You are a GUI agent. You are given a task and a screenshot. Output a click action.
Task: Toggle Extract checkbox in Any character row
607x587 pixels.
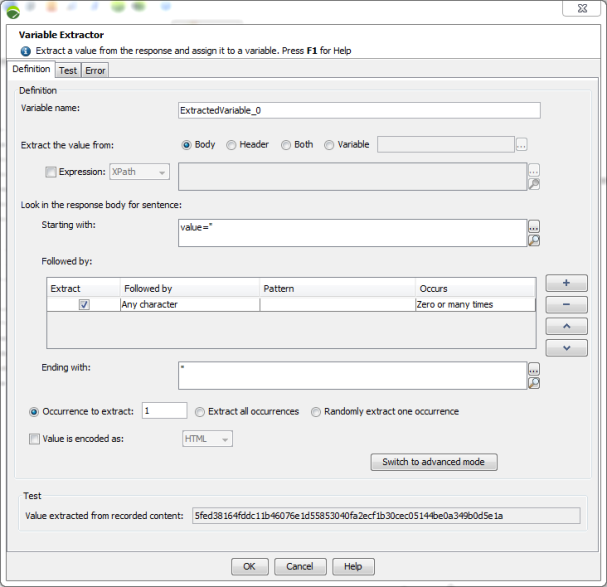click(84, 305)
